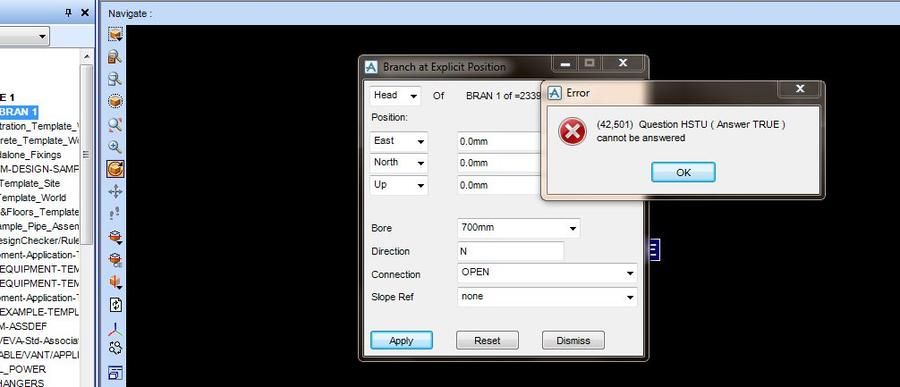Click the refresh page icon in toolbar
The image size is (900, 387).
[x=115, y=304]
